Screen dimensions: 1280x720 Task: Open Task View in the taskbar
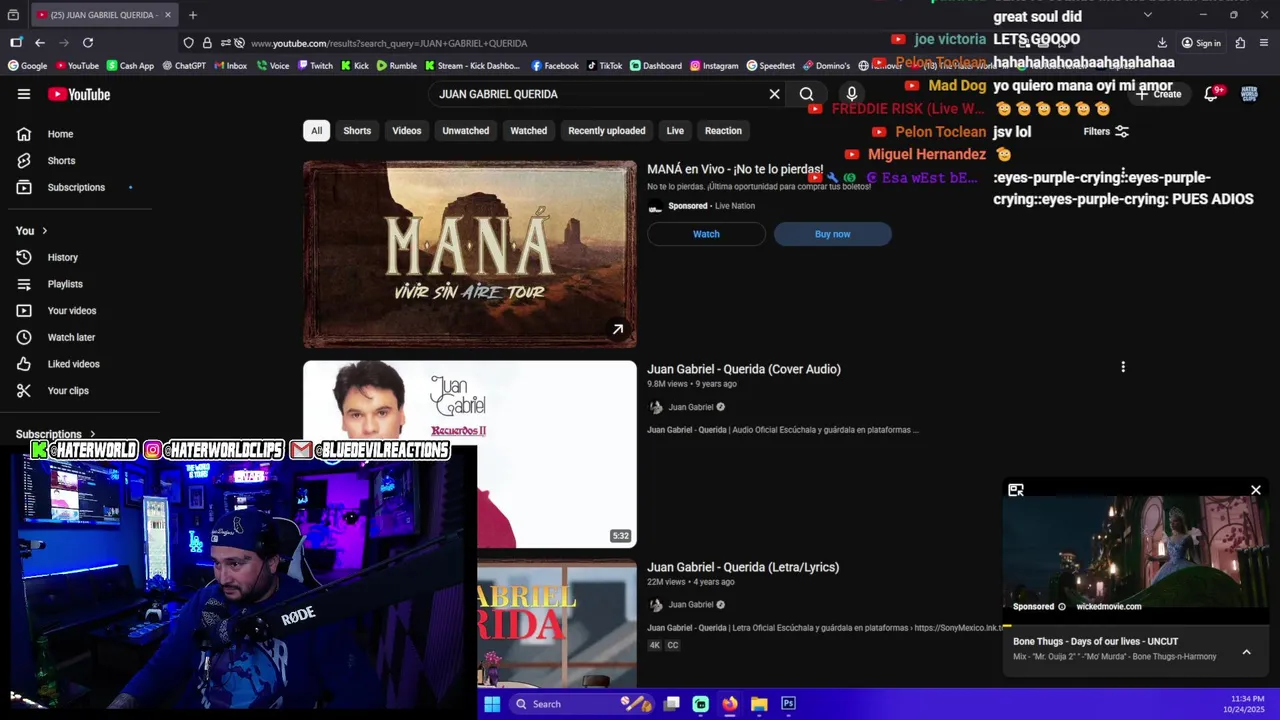coord(672,704)
